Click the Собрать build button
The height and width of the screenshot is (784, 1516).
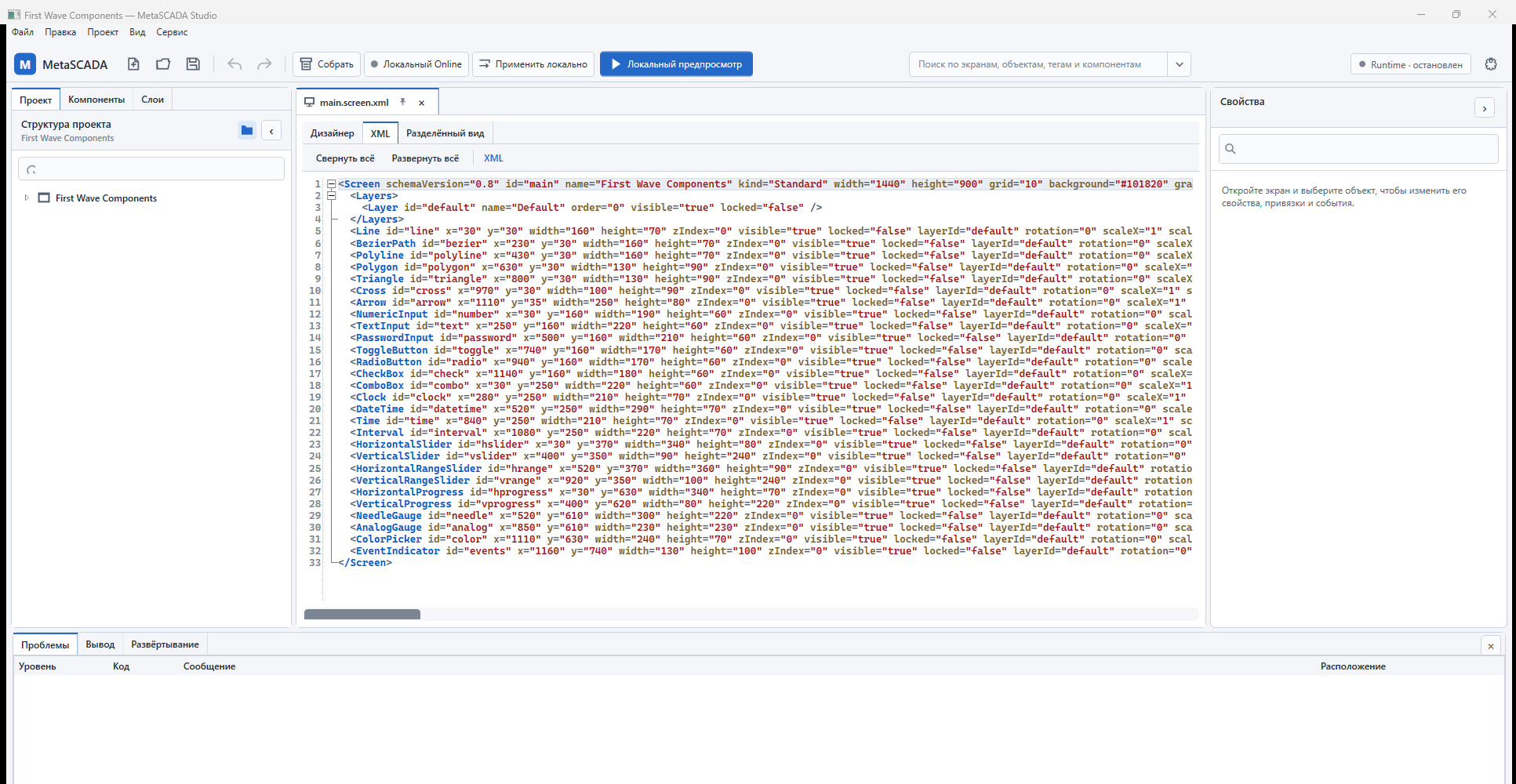tap(327, 64)
